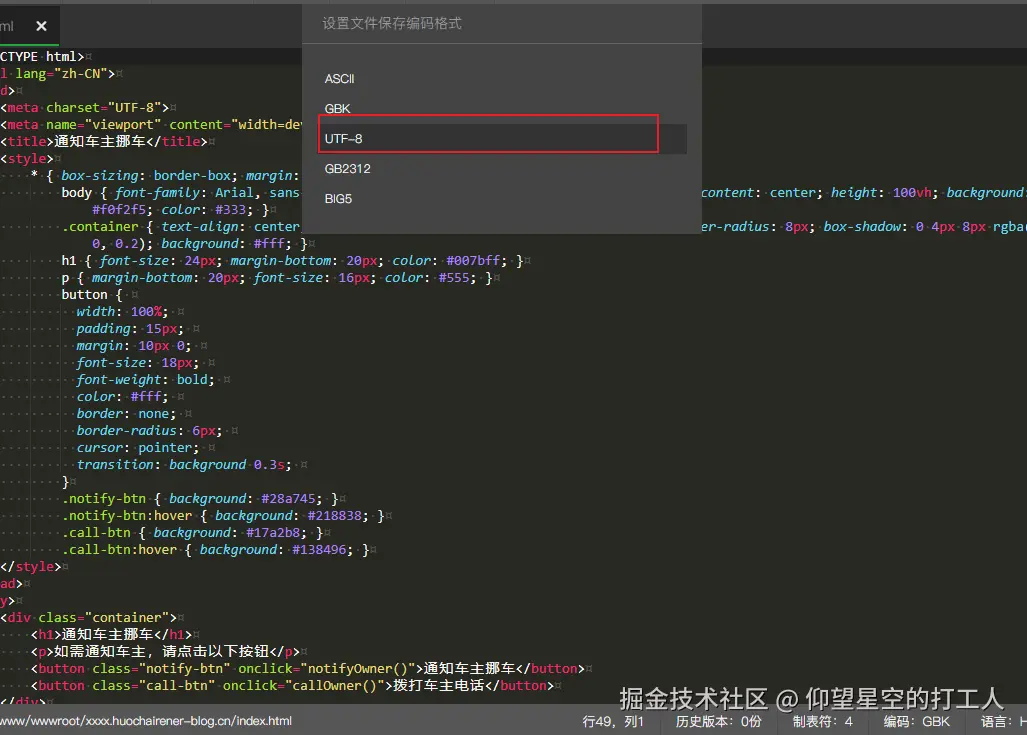The image size is (1027, 735).
Task: Click the notifyOwner() button code line
Action: tap(307, 669)
